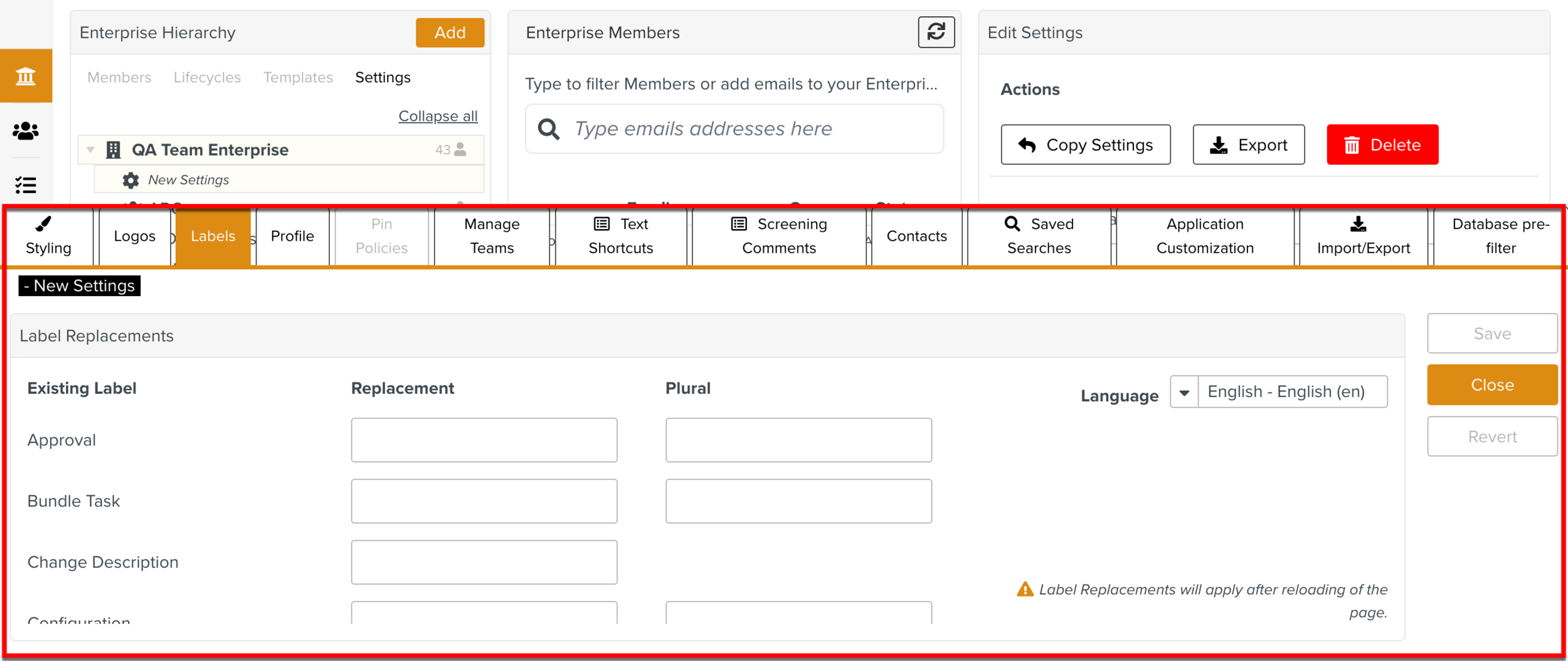The height and width of the screenshot is (661, 1568).
Task: Click the Approval Replacement text field
Action: coord(484,440)
